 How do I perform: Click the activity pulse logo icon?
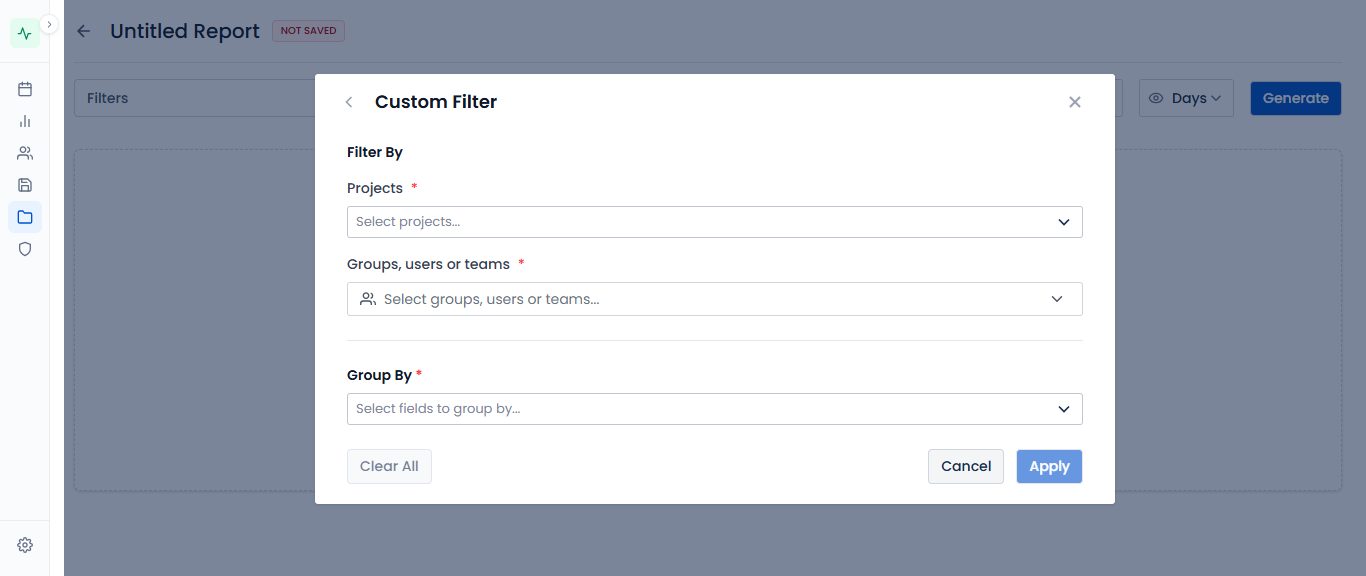point(25,33)
